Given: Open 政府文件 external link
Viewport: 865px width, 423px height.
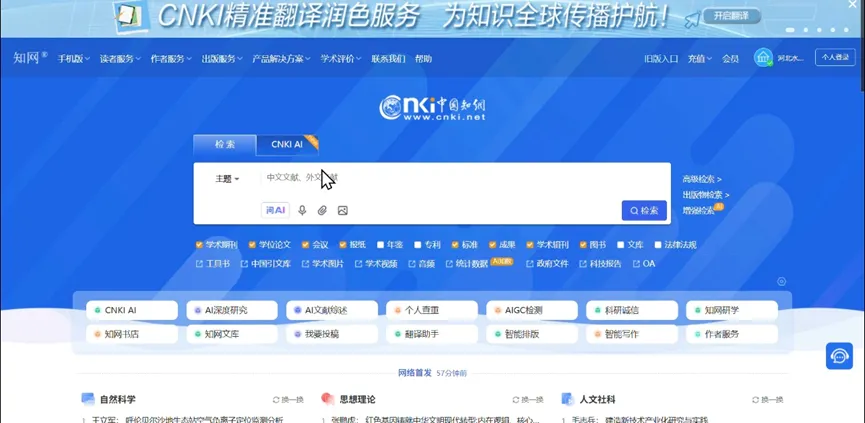Looking at the screenshot, I should (547, 264).
